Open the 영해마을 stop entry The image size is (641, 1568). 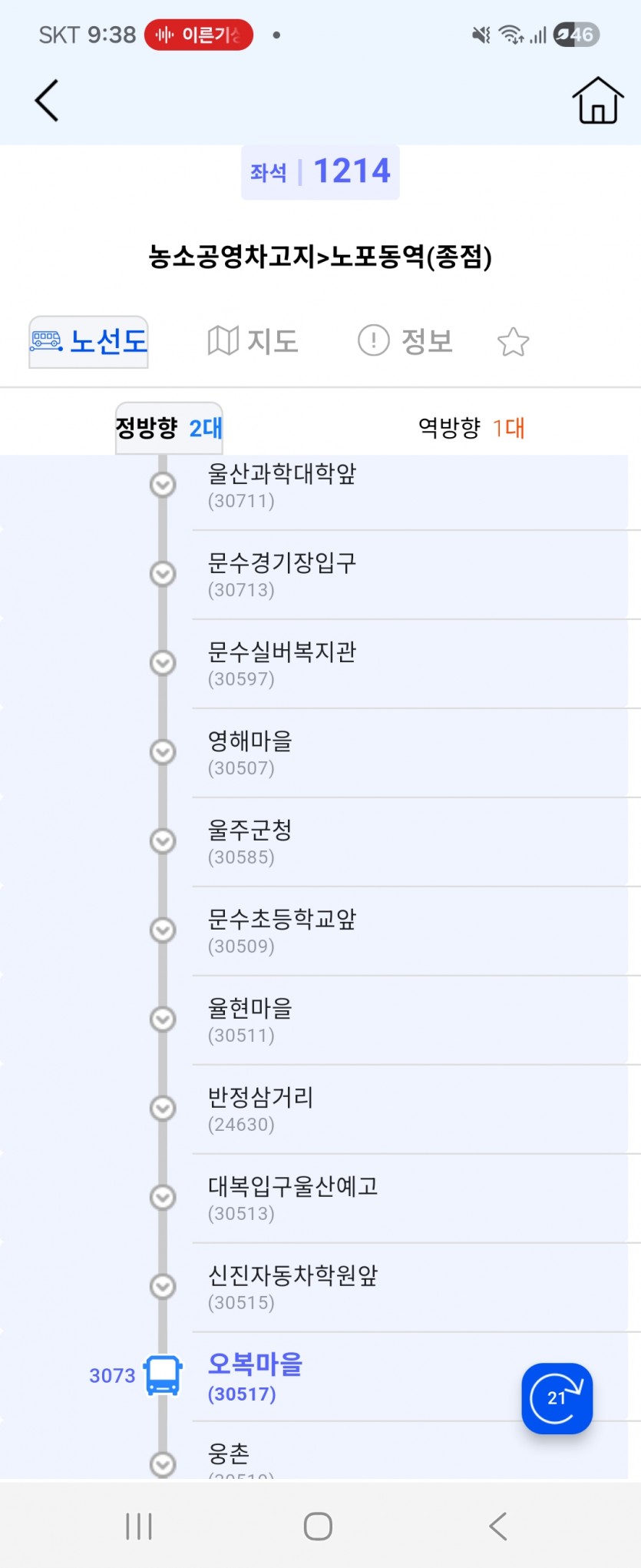click(x=250, y=752)
